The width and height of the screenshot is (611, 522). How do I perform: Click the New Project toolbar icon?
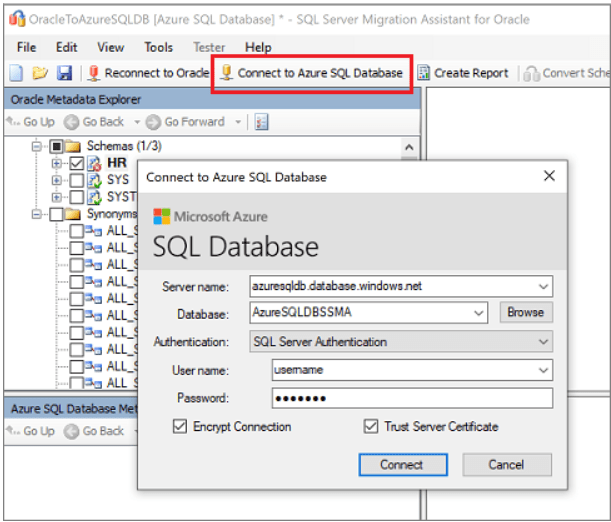coord(15,73)
